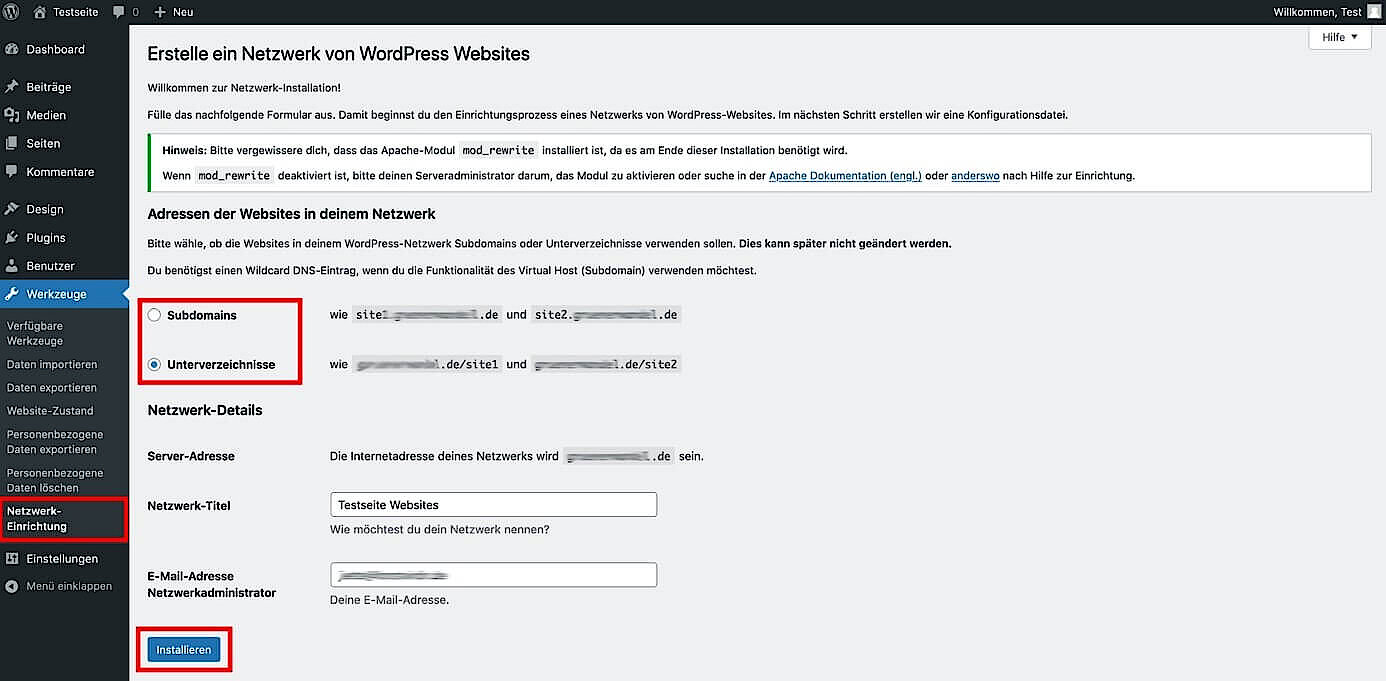
Task: Select the Subdomains radio button
Action: pyautogui.click(x=154, y=314)
